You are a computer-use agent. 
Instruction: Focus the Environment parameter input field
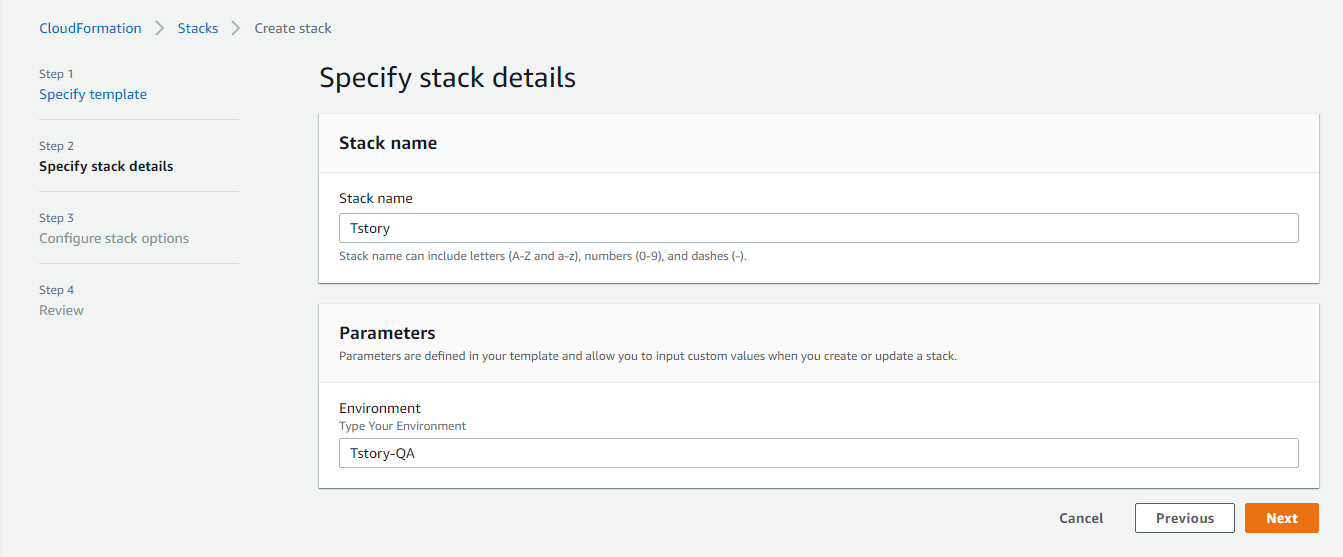tap(818, 453)
